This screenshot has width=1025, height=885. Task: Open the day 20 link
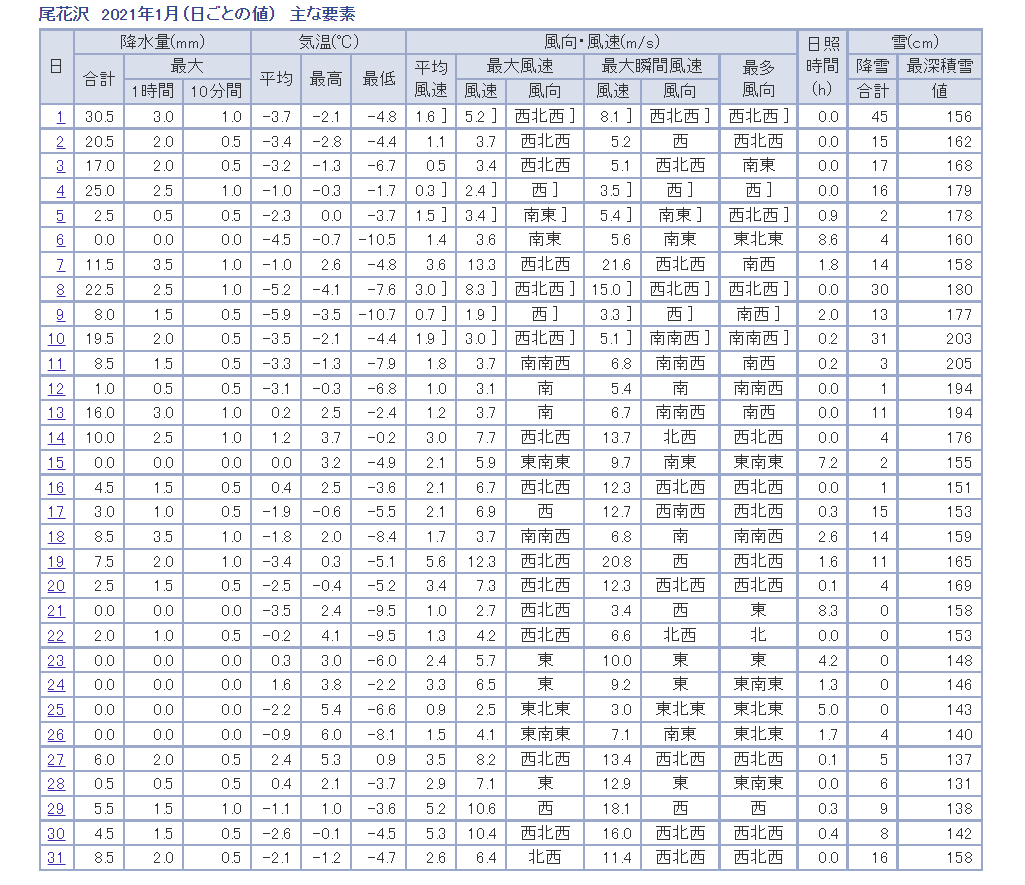56,586
